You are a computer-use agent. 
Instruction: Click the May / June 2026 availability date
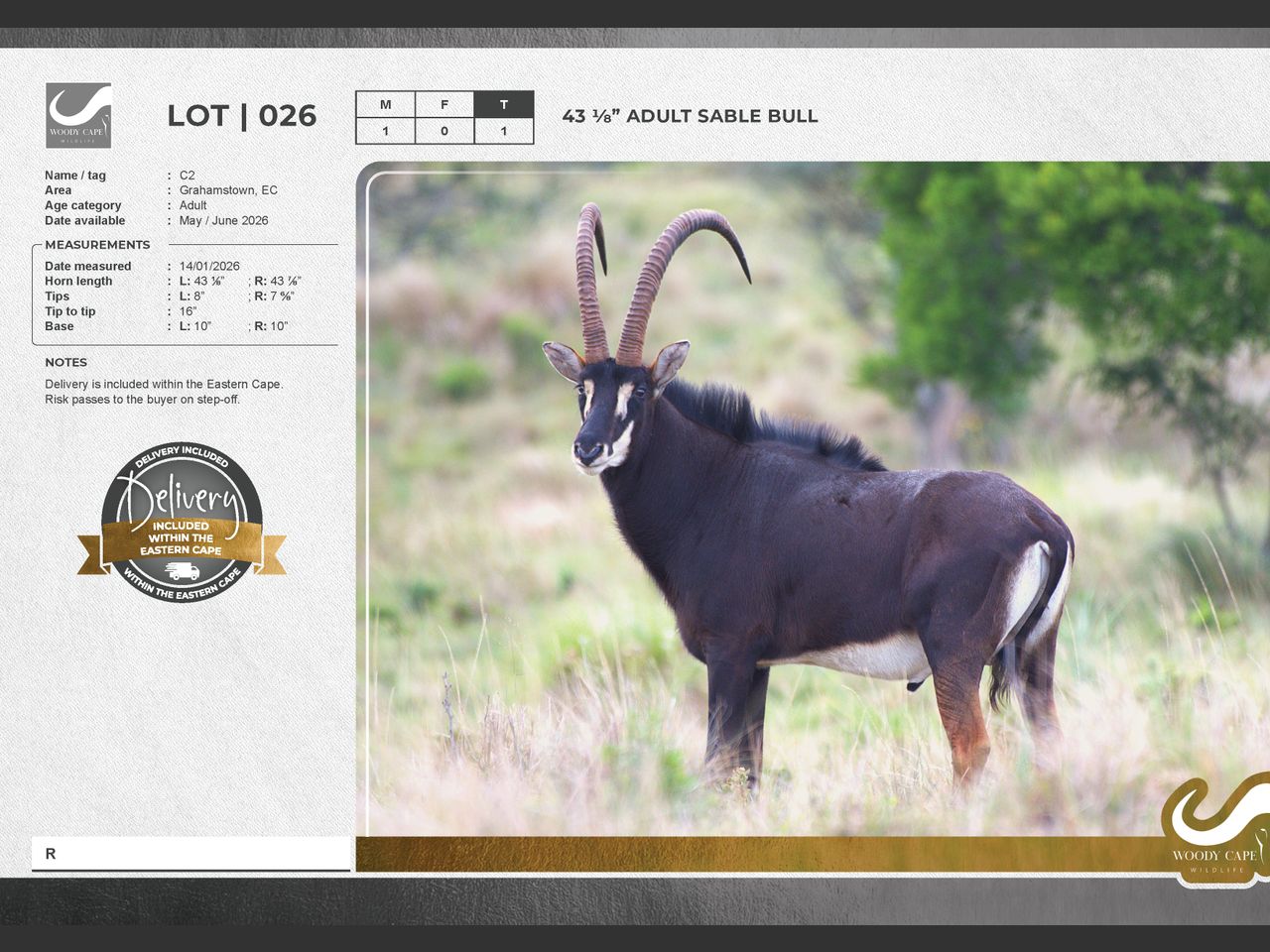pos(223,221)
